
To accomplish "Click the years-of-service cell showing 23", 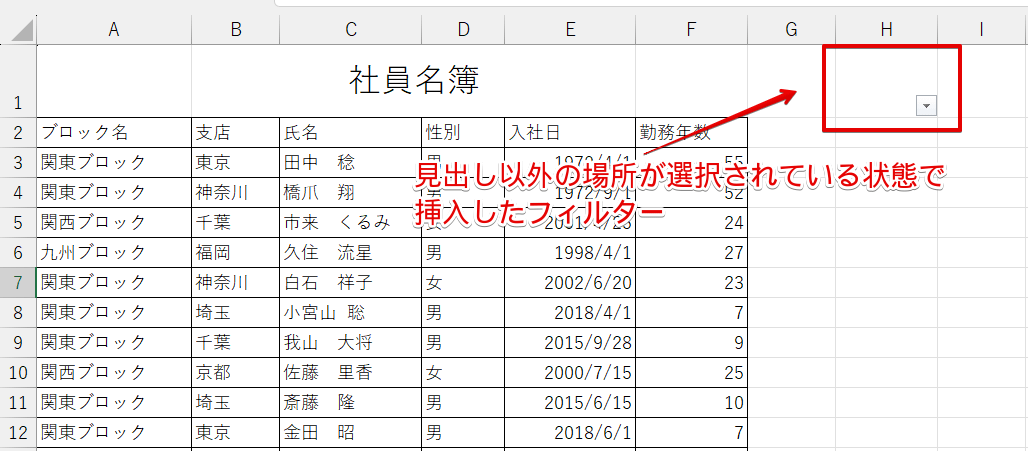I will 692,283.
